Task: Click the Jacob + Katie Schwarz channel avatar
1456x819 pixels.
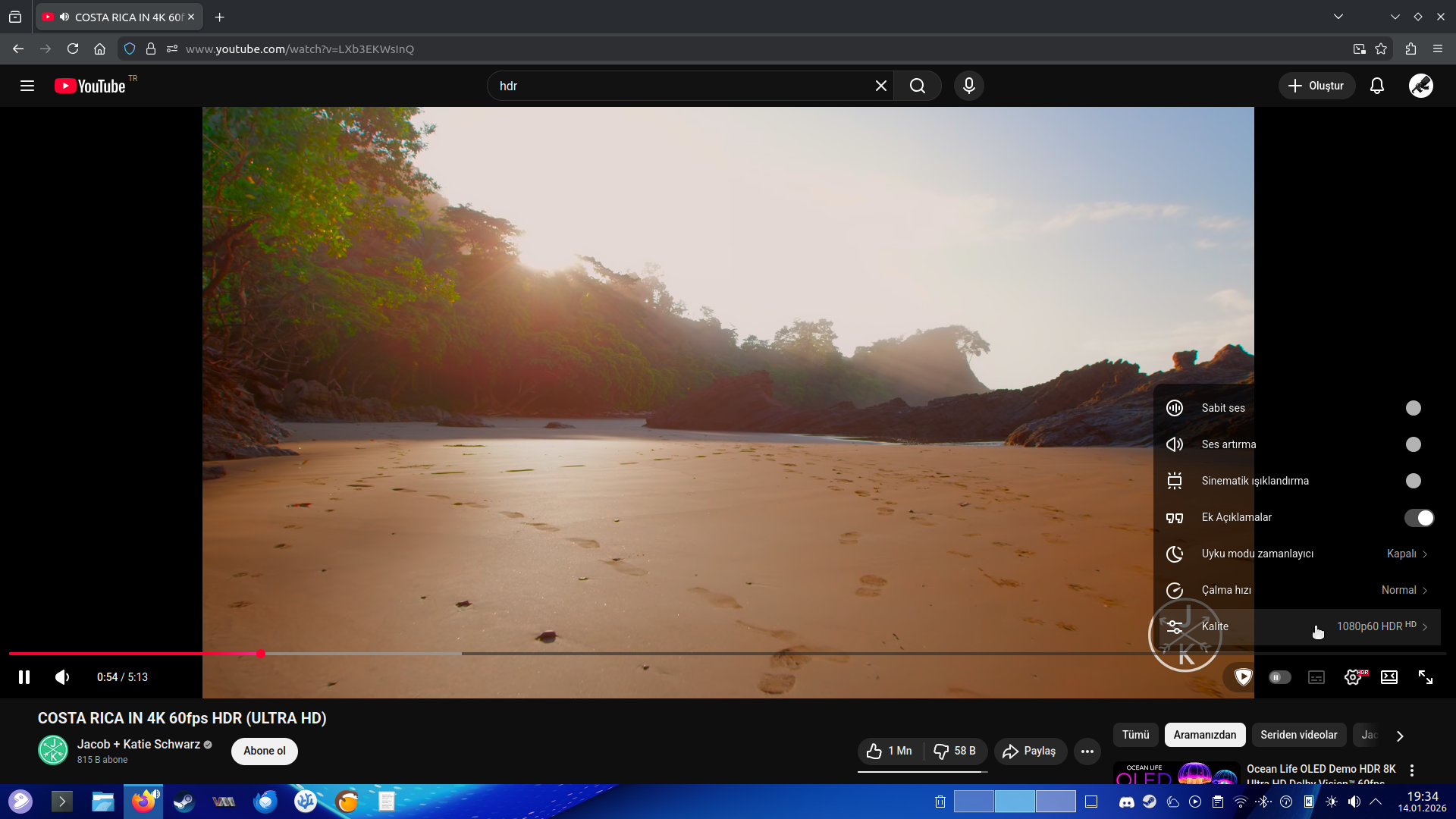Action: tap(53, 751)
